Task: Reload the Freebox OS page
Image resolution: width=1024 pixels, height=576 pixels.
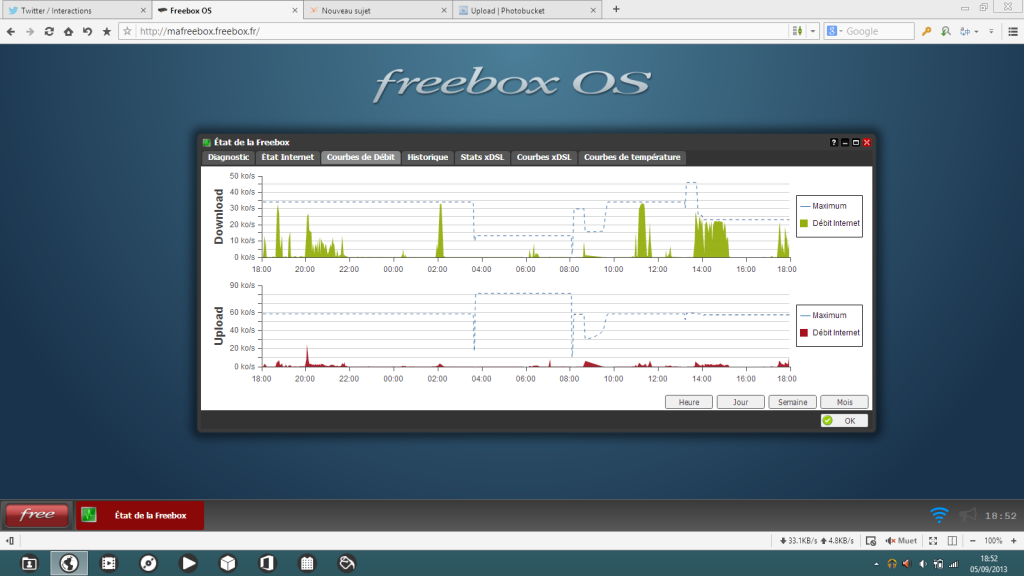Action: (49, 31)
